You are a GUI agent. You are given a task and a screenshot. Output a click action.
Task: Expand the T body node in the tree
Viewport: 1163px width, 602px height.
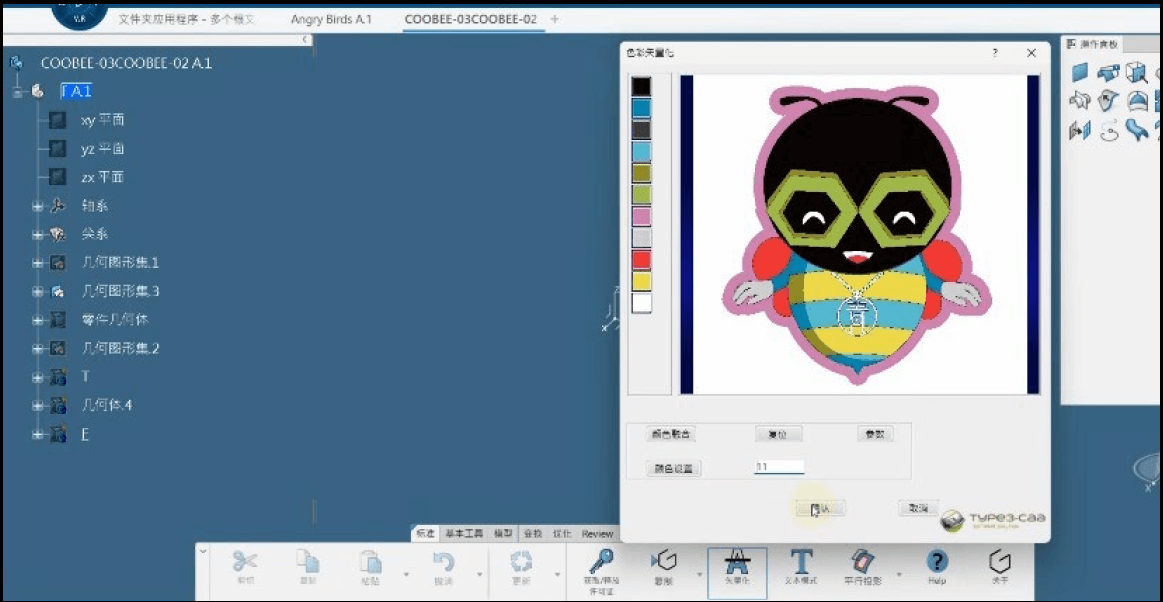pos(37,377)
